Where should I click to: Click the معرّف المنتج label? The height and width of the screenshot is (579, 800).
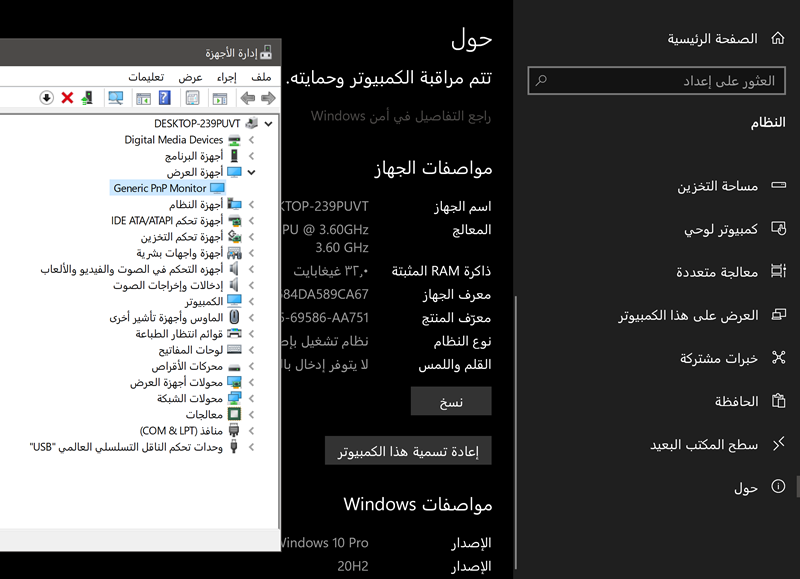(457, 318)
